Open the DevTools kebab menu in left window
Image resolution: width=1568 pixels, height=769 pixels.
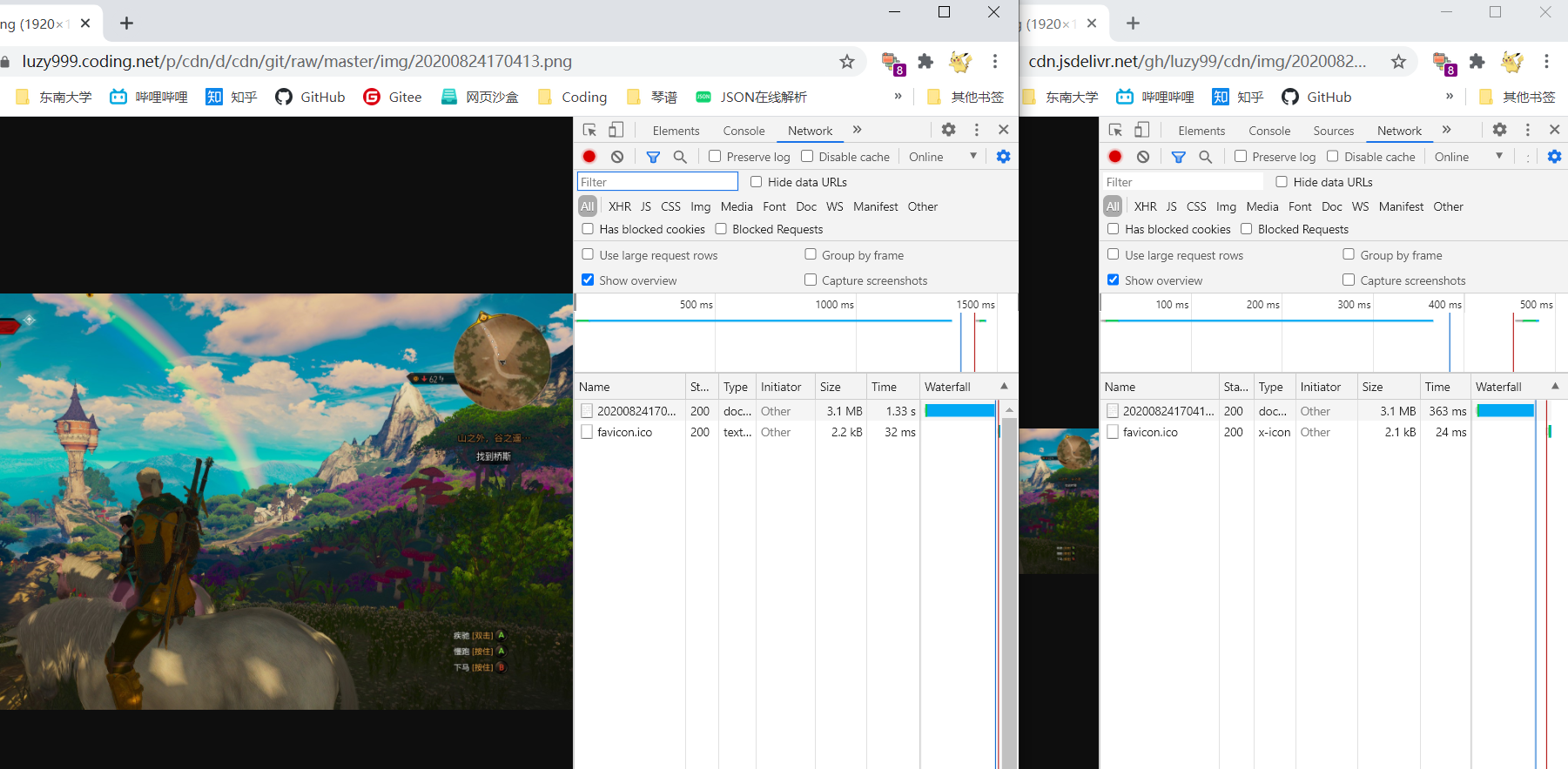(x=977, y=130)
